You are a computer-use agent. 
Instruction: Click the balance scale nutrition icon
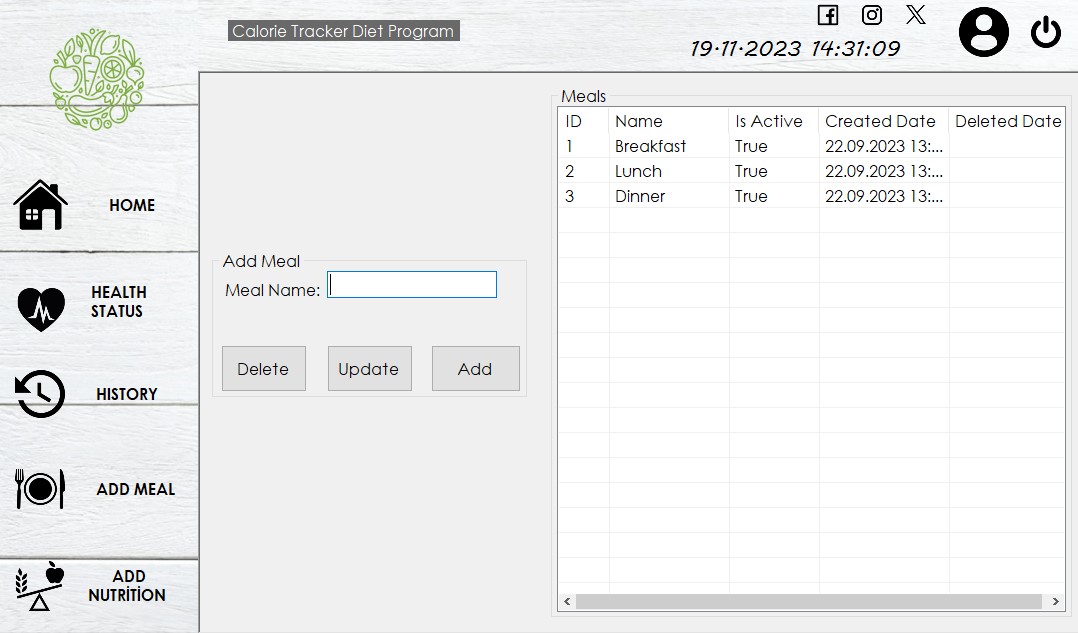pos(40,586)
